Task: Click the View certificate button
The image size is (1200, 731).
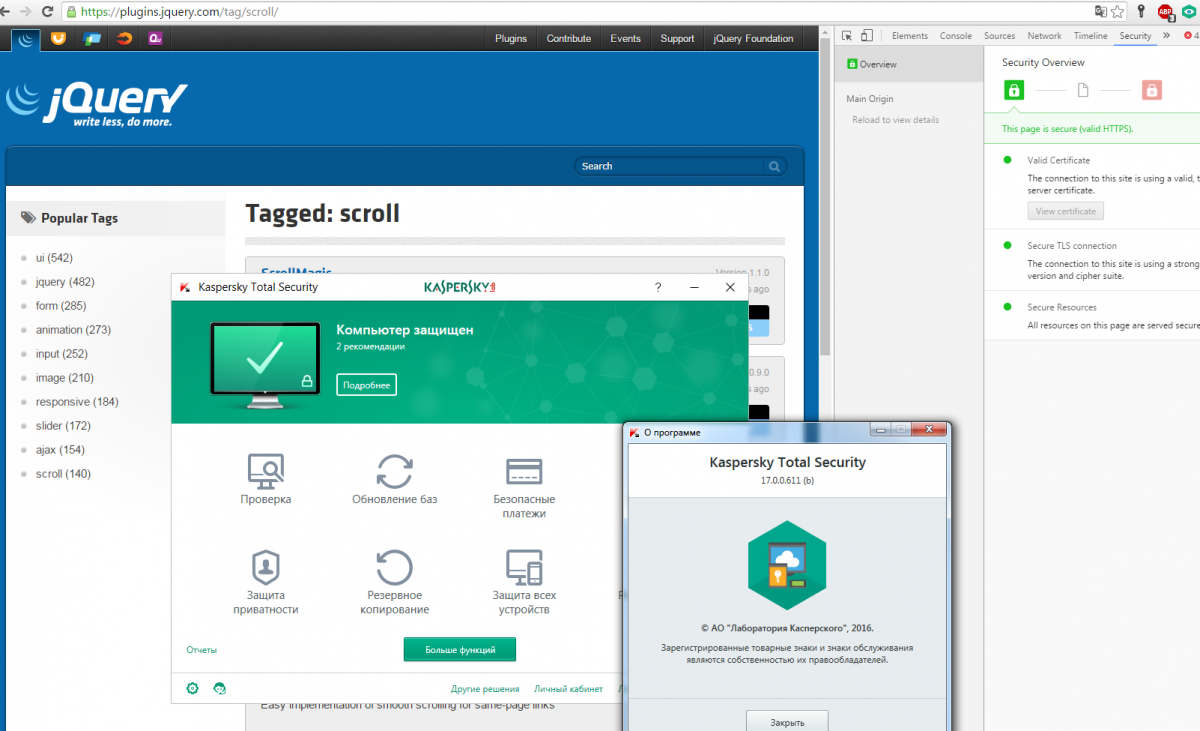Action: (x=1066, y=211)
